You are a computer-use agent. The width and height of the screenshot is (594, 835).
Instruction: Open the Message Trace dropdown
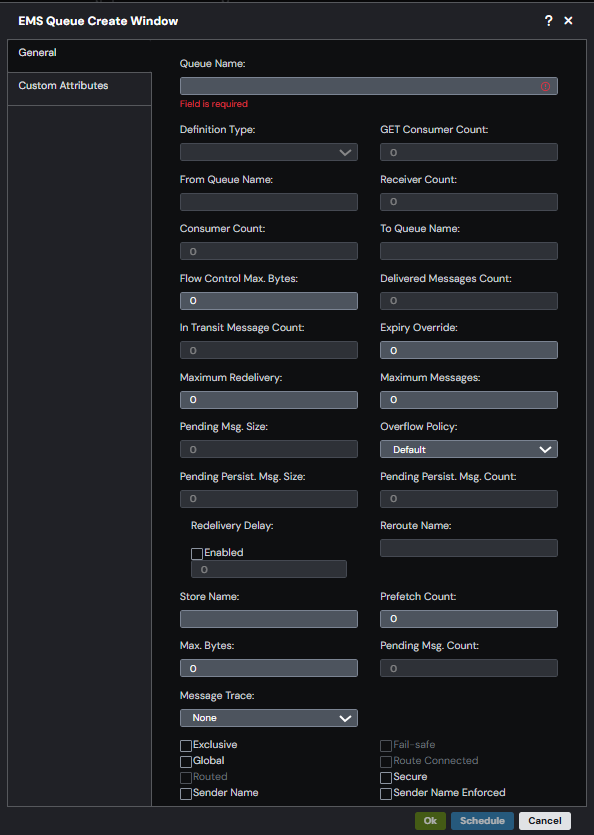(268, 718)
